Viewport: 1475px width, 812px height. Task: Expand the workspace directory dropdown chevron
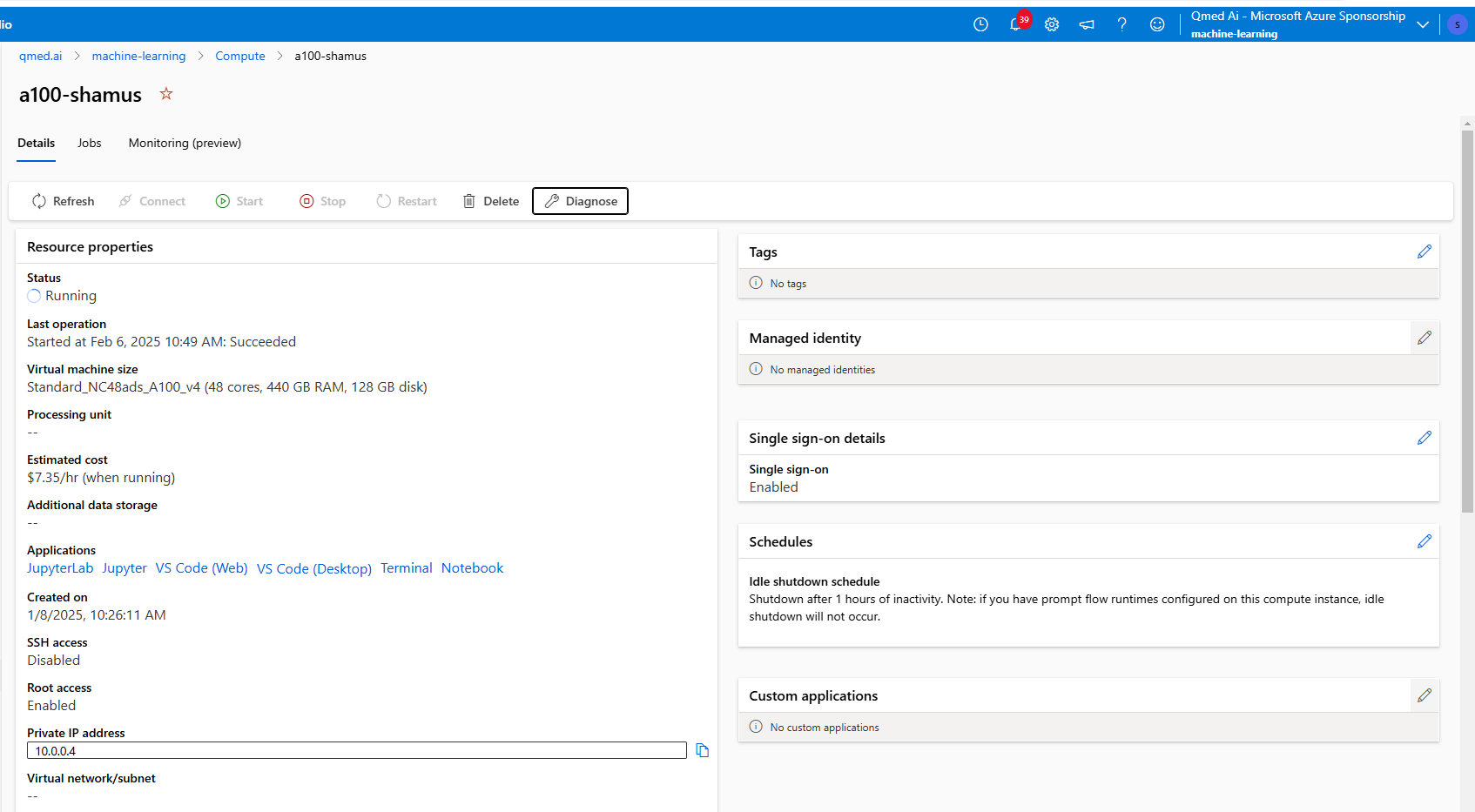click(x=1423, y=24)
